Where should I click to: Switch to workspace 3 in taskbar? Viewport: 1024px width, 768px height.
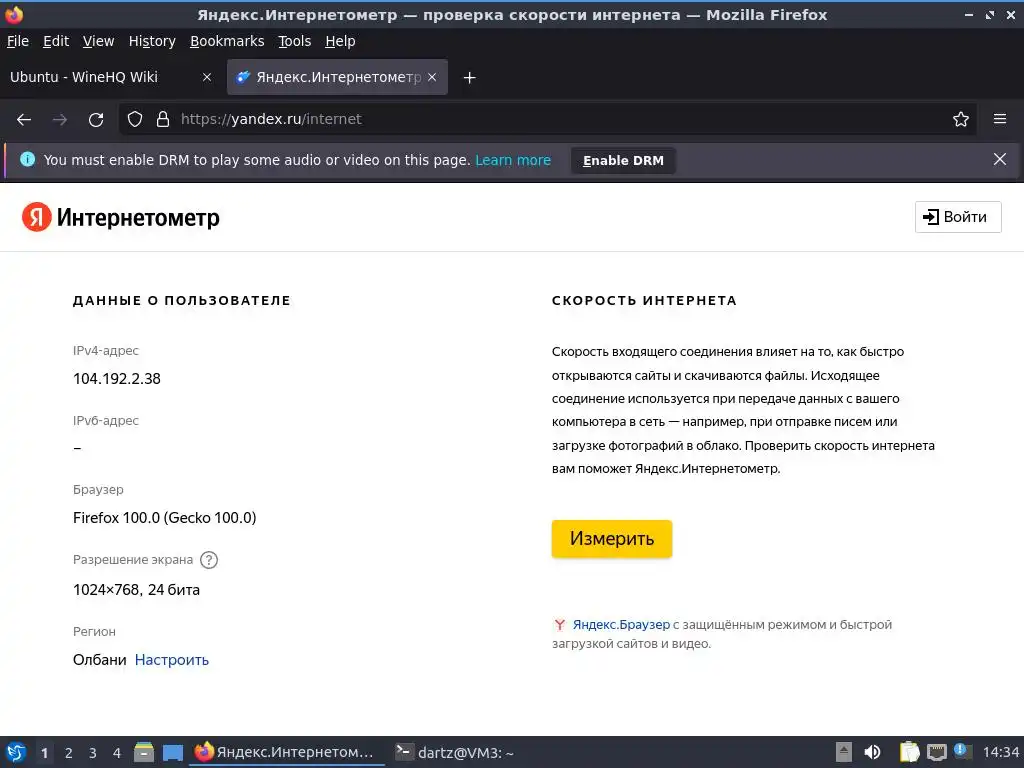coord(93,753)
